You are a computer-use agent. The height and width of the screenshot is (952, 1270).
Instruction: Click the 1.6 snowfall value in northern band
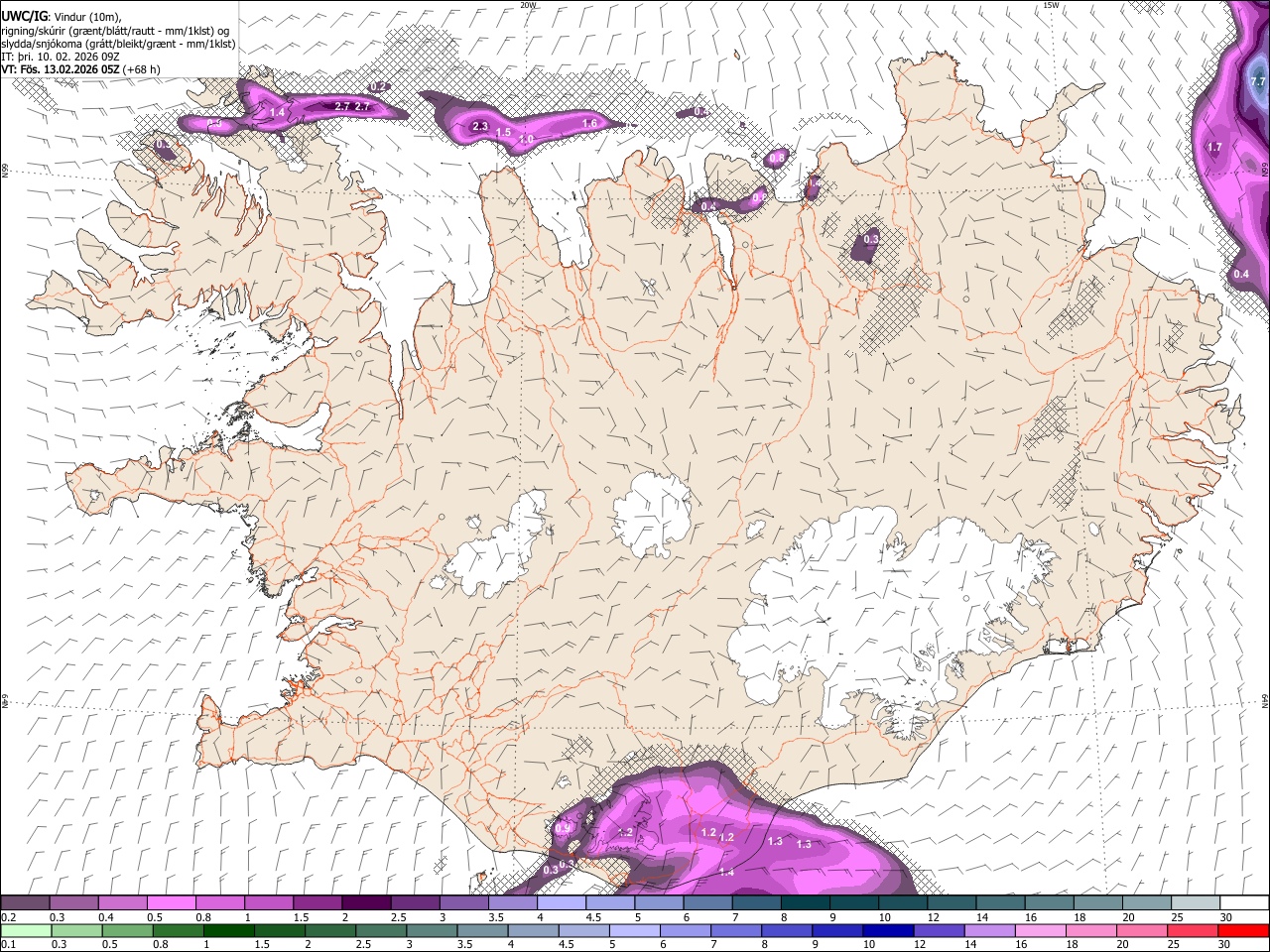(589, 123)
